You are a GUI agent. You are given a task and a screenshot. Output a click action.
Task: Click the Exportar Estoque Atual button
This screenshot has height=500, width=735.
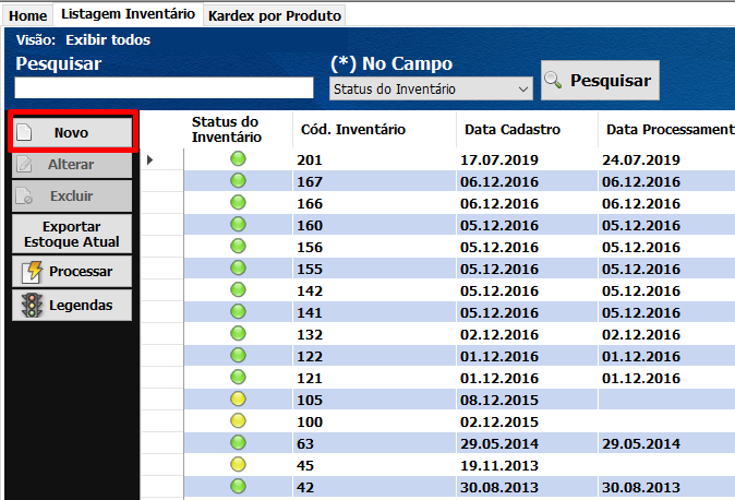[x=71, y=234]
